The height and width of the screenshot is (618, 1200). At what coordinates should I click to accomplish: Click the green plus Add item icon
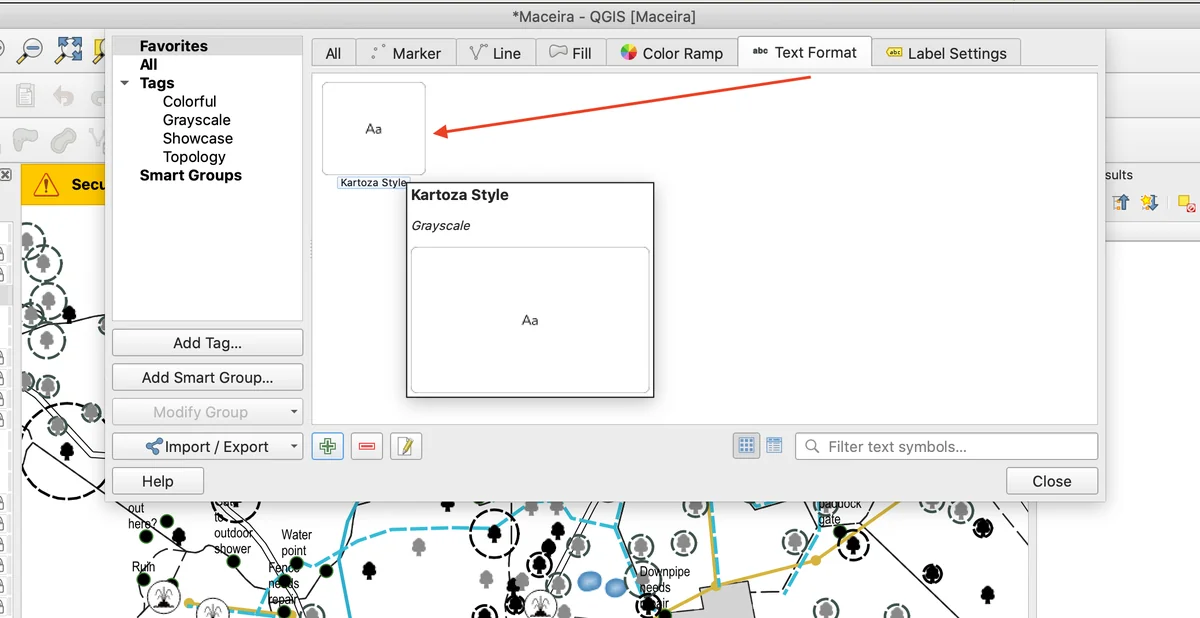coord(328,447)
